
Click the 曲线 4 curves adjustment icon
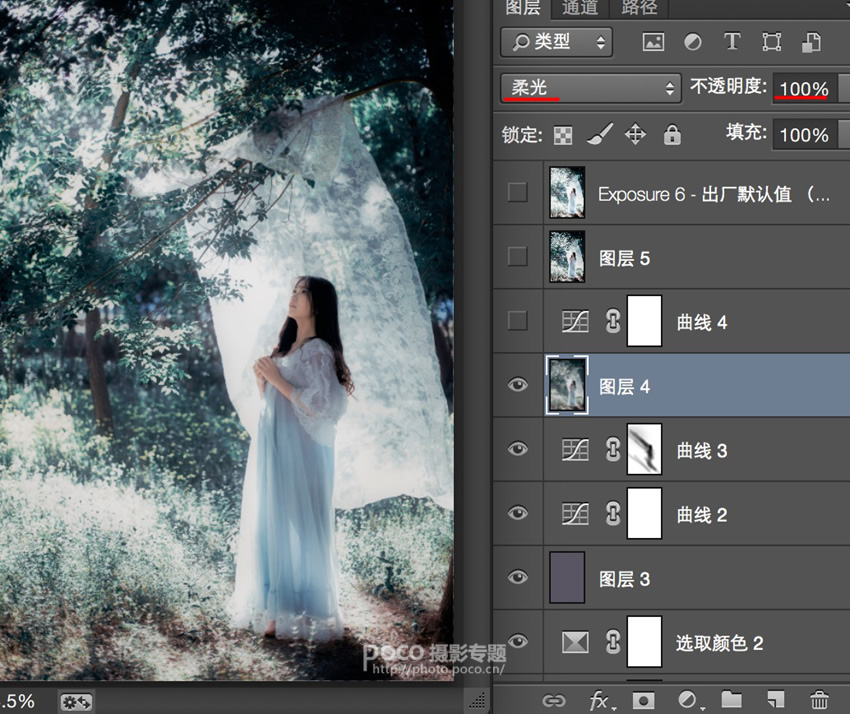575,321
